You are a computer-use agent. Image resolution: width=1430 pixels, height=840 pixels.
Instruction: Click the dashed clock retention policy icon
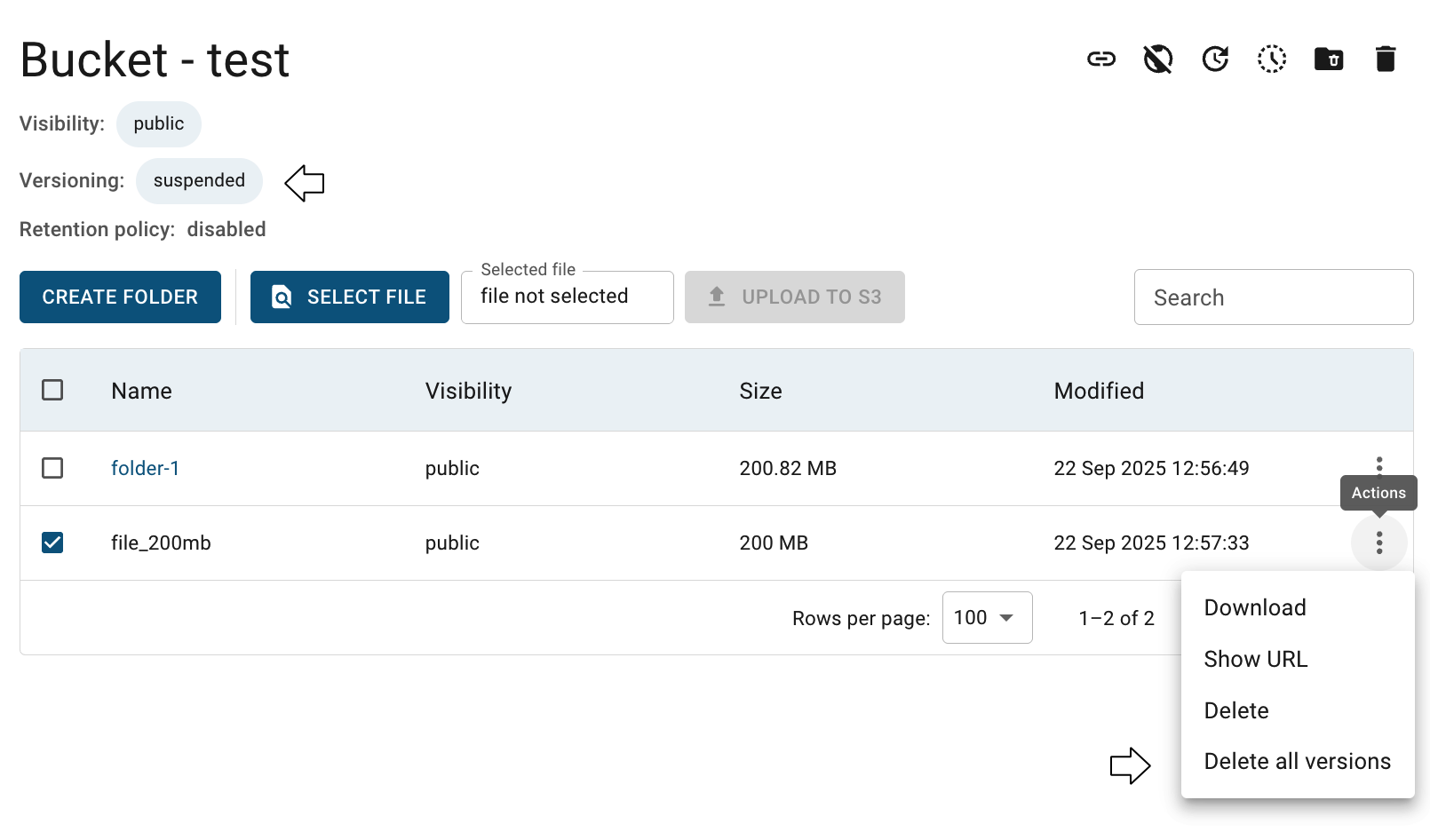pyautogui.click(x=1272, y=59)
